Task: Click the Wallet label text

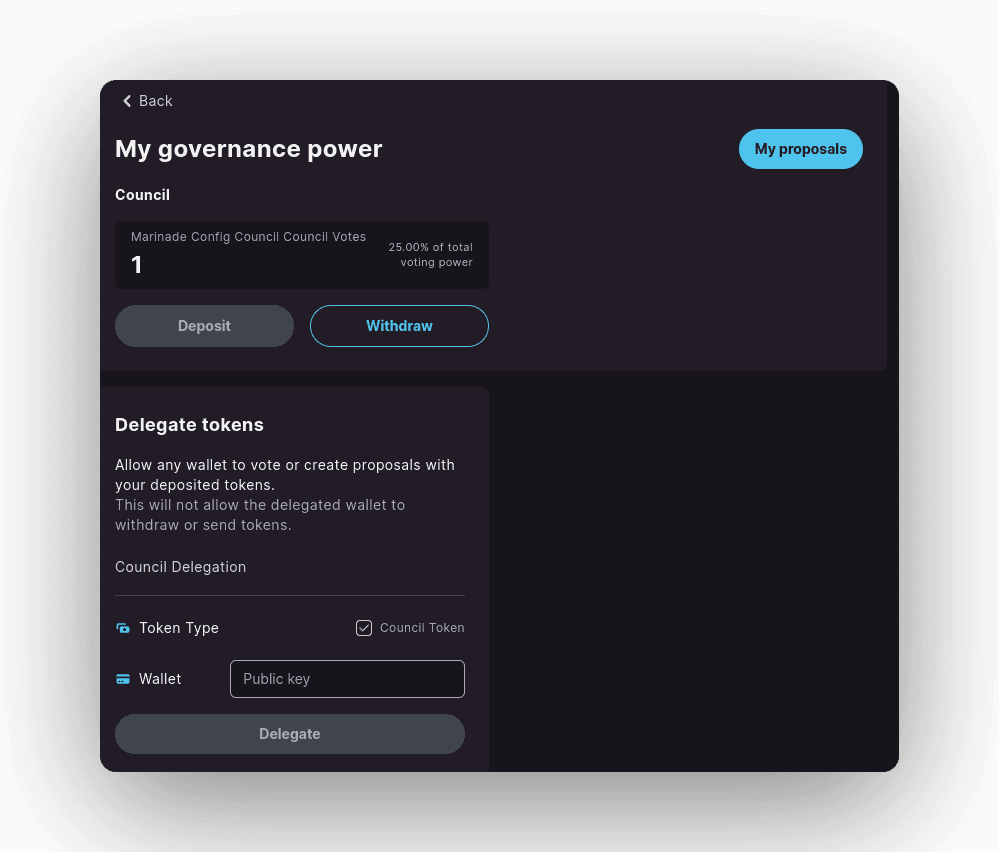Action: click(x=160, y=679)
